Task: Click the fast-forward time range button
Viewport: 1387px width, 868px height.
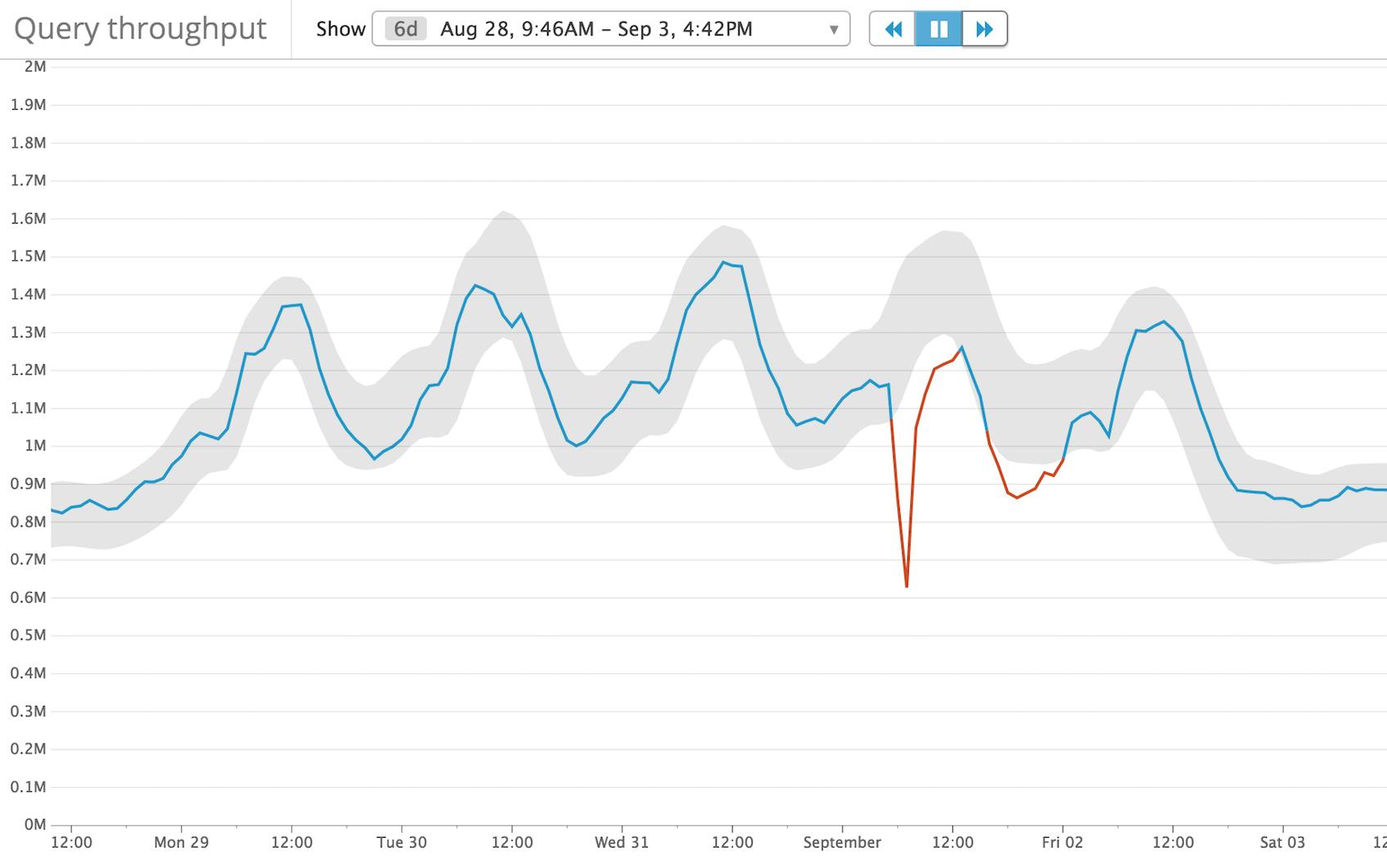Action: click(984, 29)
